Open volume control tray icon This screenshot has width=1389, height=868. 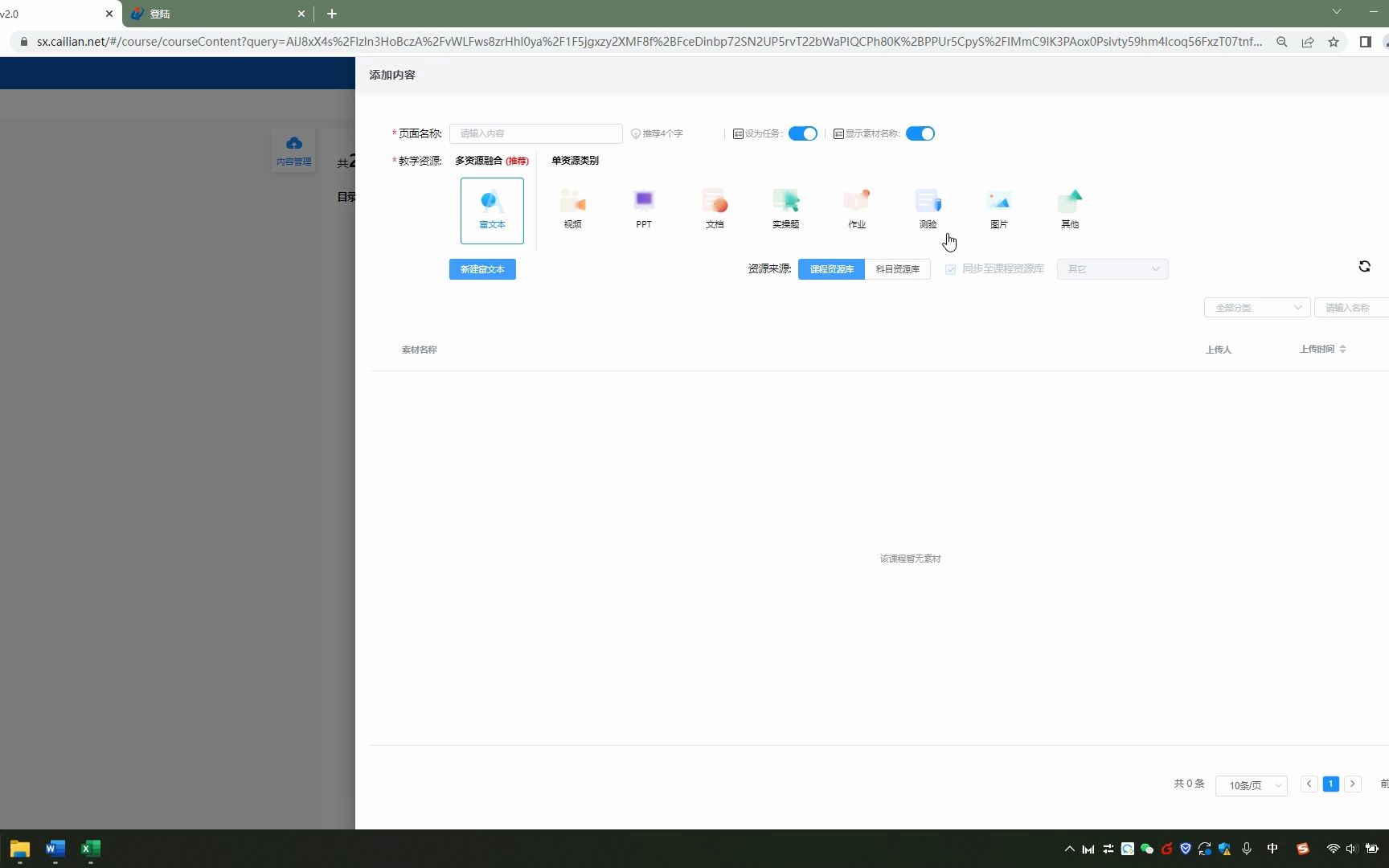(x=1351, y=849)
